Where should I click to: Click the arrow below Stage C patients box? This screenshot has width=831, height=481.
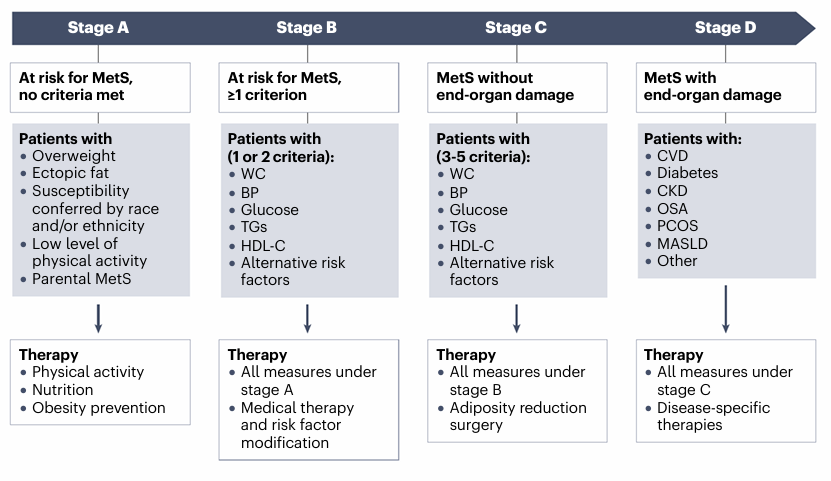(516, 317)
